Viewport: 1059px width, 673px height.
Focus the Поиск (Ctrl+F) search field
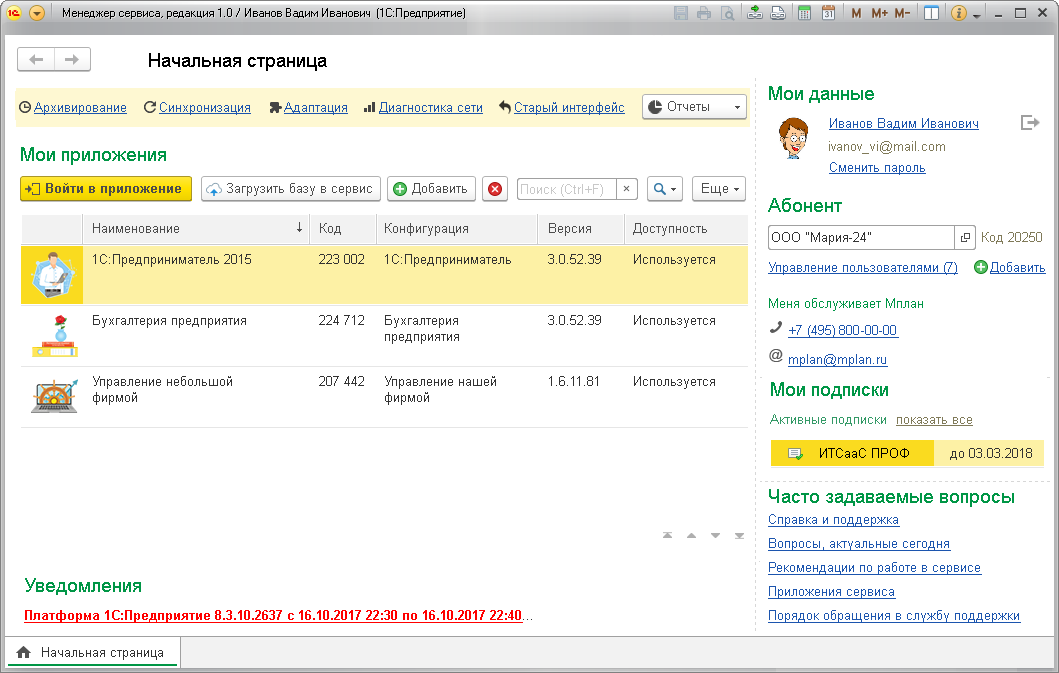(x=566, y=189)
